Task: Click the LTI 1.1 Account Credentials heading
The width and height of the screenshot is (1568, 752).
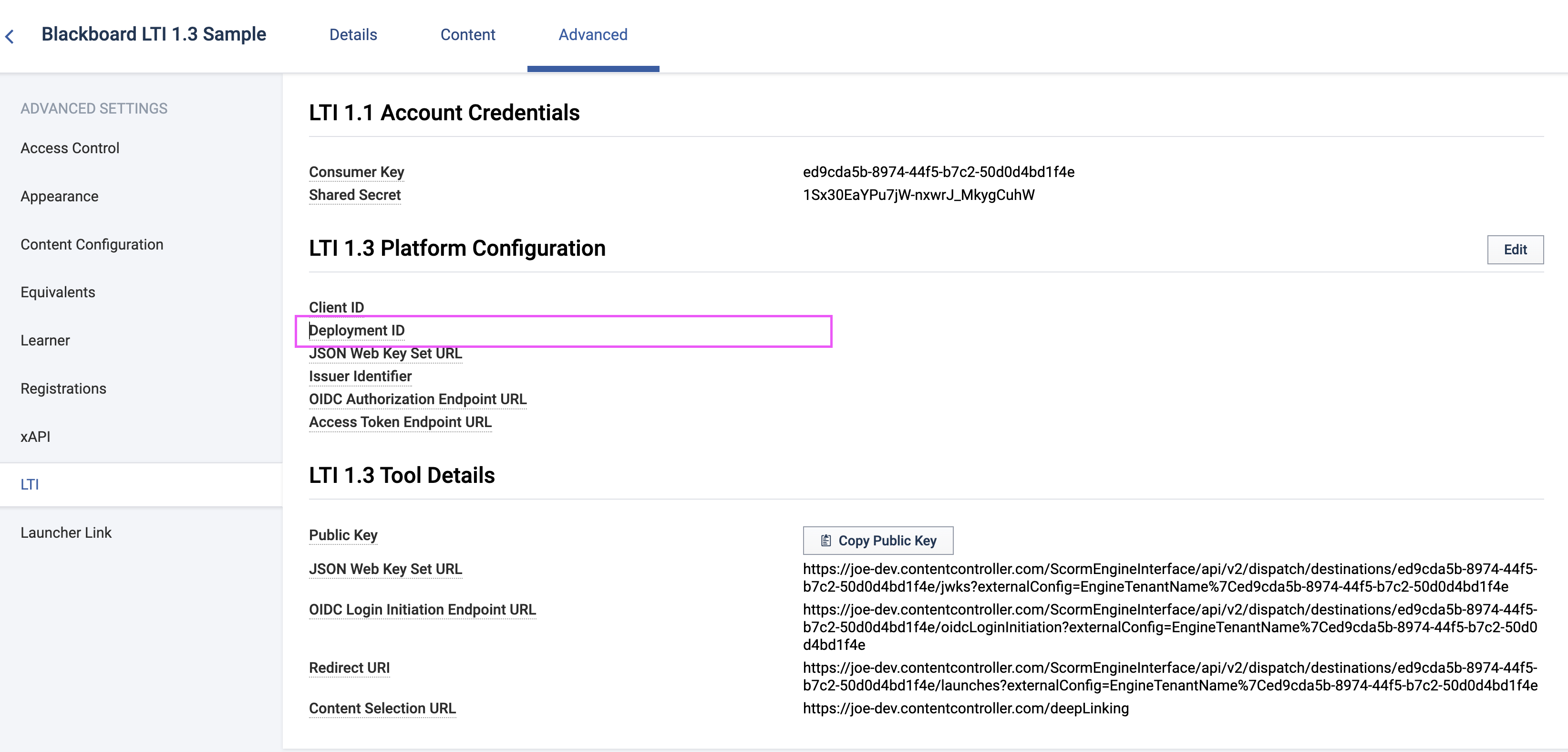Action: [x=444, y=113]
